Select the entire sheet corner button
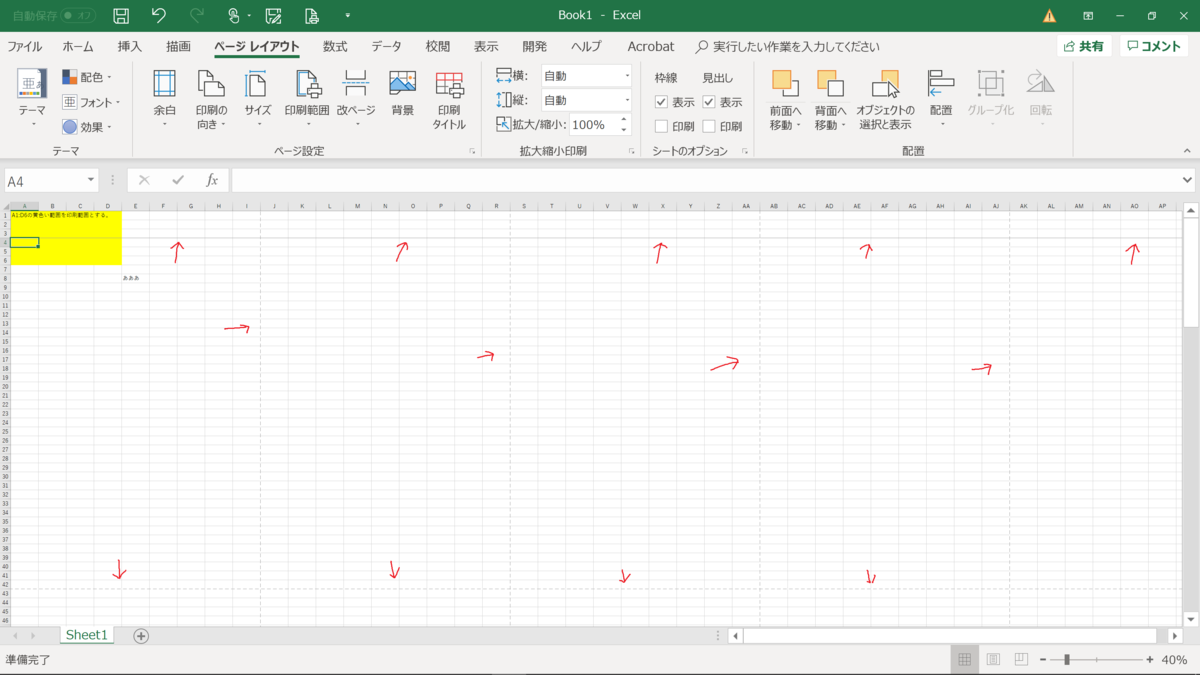Screen dimensions: 1200x675 coord(5,206)
